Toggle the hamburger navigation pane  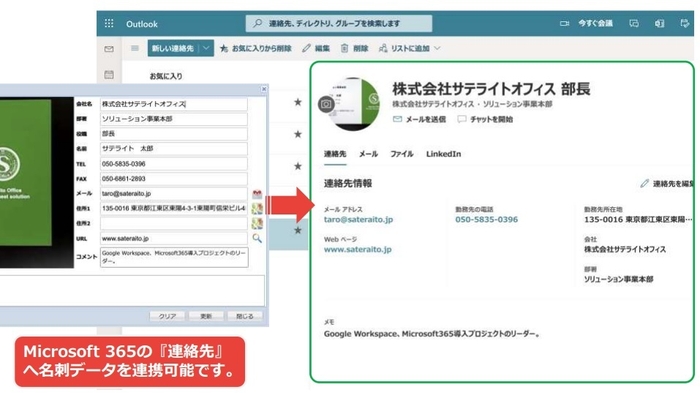pyautogui.click(x=134, y=48)
